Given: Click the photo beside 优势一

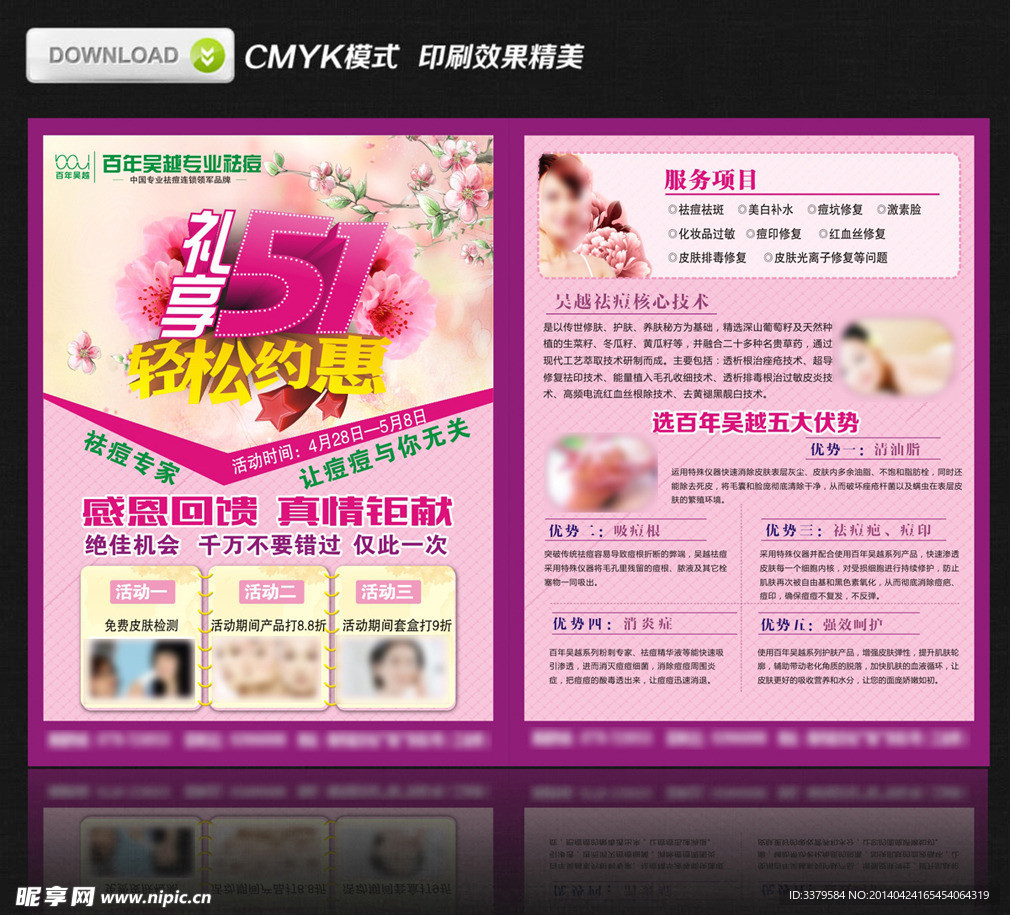Looking at the screenshot, I should coord(601,471).
